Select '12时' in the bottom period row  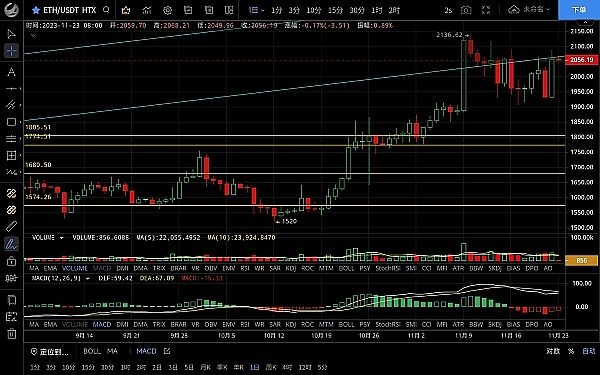click(305, 367)
